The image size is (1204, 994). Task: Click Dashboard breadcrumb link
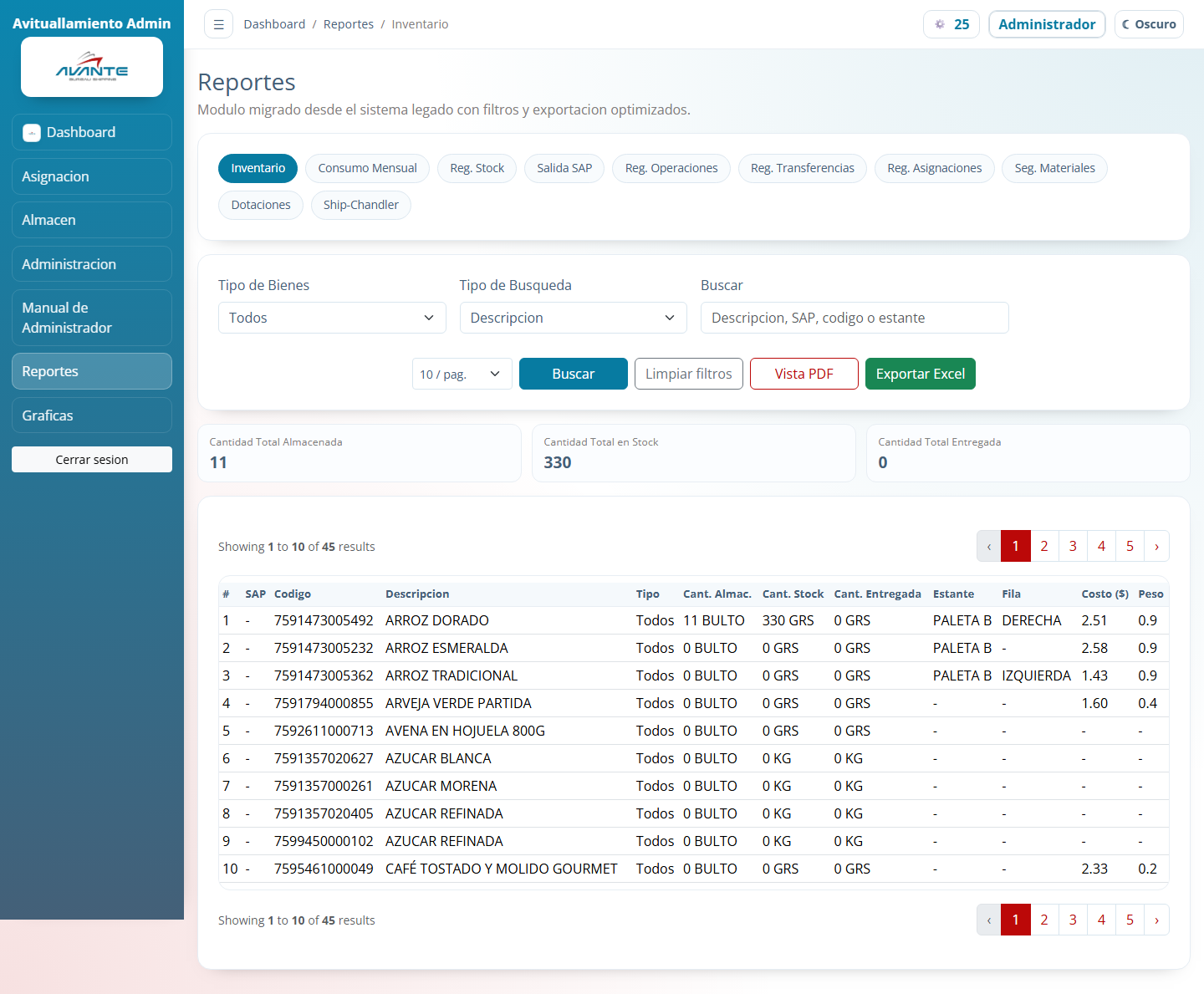click(x=274, y=24)
